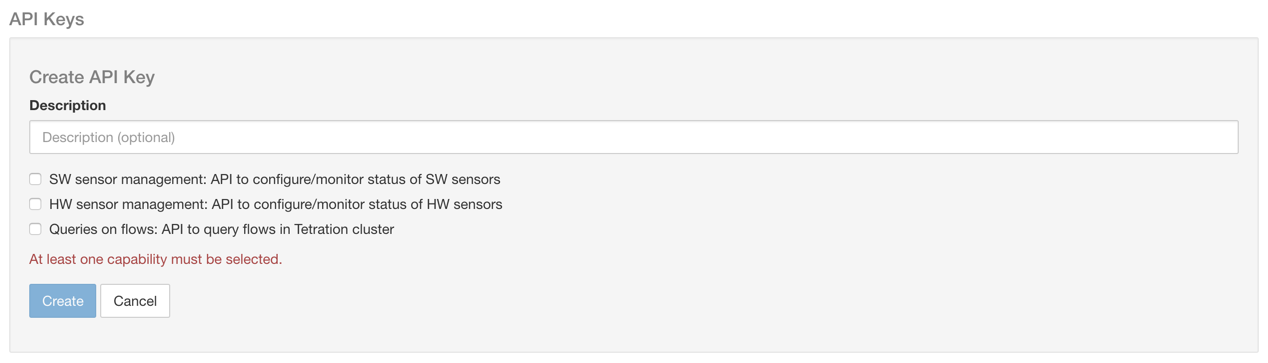
Task: Click the bold Description field label
Action: pyautogui.click(x=67, y=105)
